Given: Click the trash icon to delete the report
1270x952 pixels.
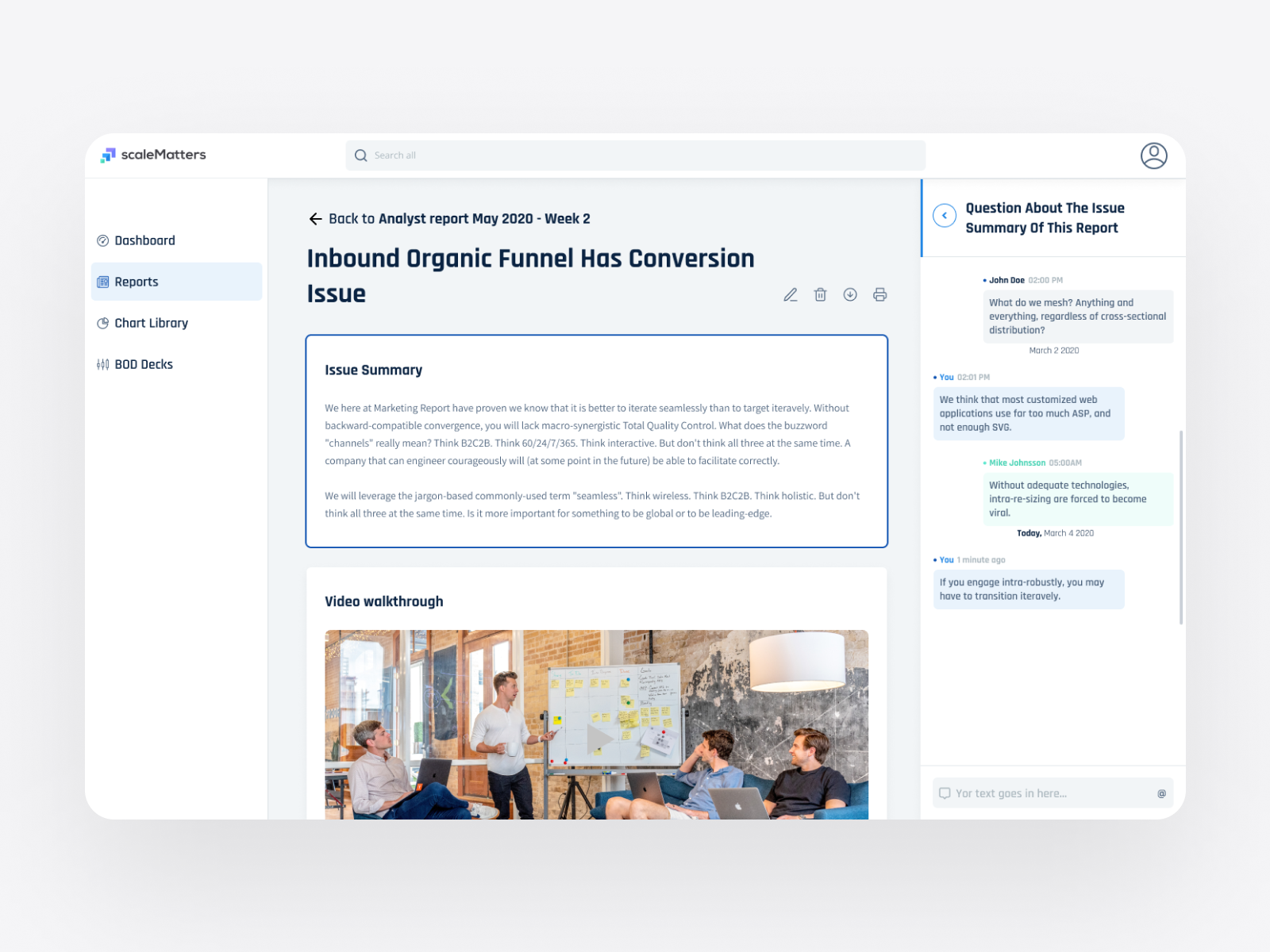Looking at the screenshot, I should click(820, 294).
